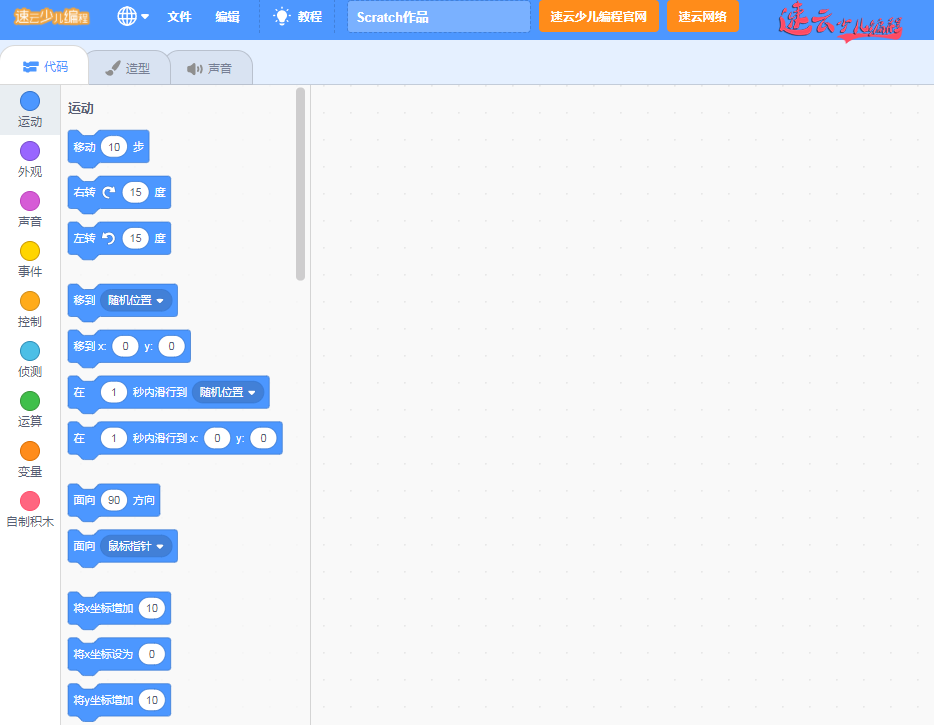Viewport: 934px width, 725px height.
Task: Click the 速云少儿编程 logo at top left
Action: pyautogui.click(x=51, y=16)
